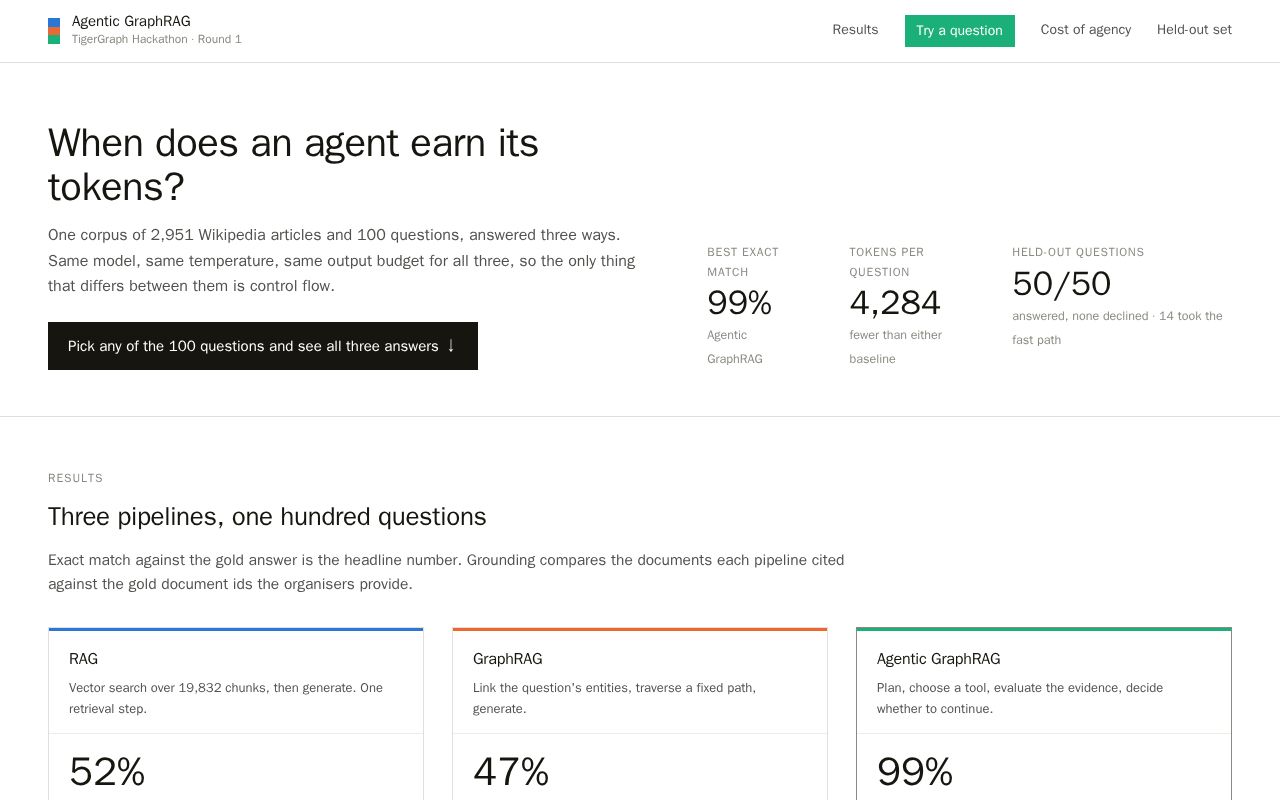Click 'fewer than either baseline' caption
The image size is (1280, 800).
tap(895, 347)
